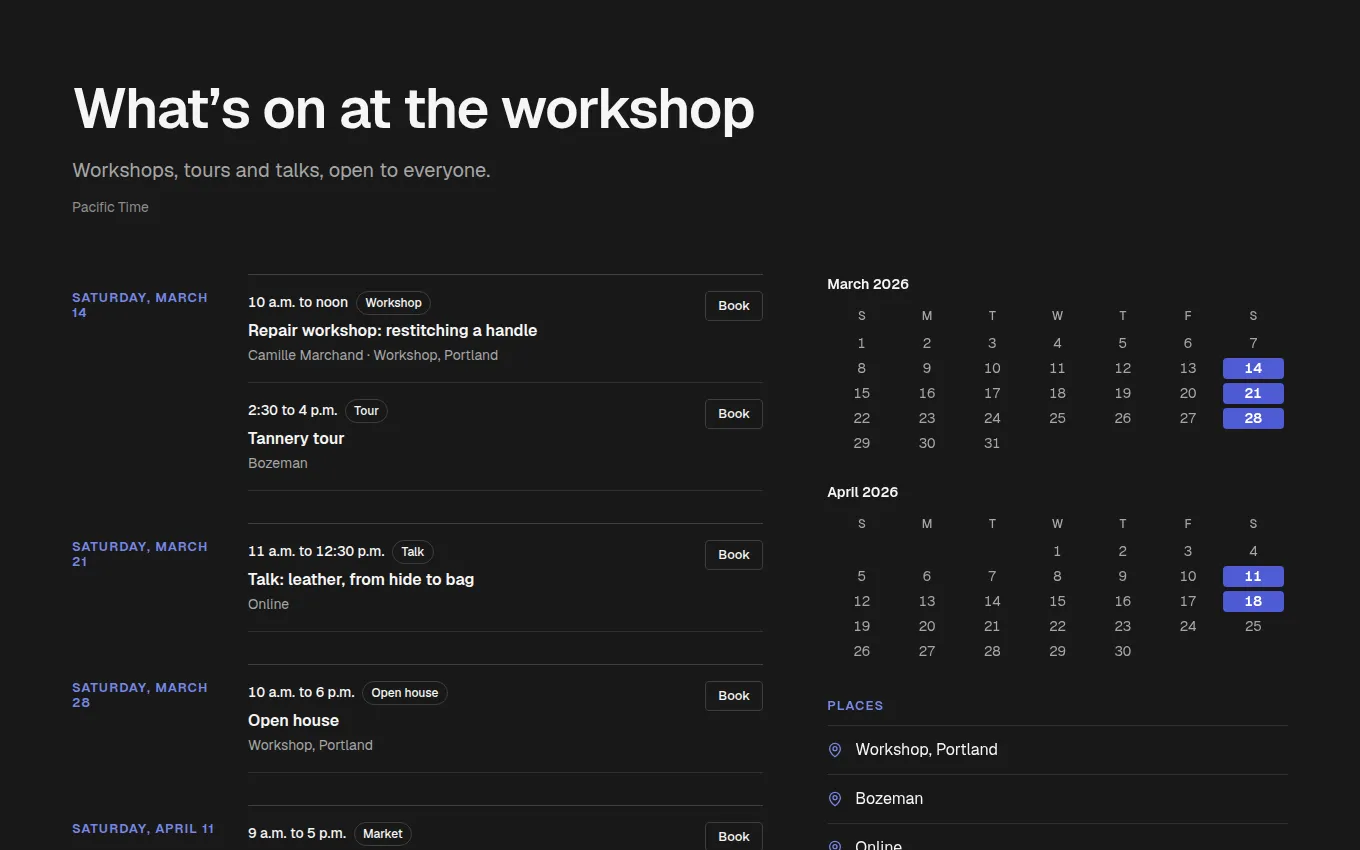Click the '2:30 to 4 p.m.' time

(x=293, y=410)
